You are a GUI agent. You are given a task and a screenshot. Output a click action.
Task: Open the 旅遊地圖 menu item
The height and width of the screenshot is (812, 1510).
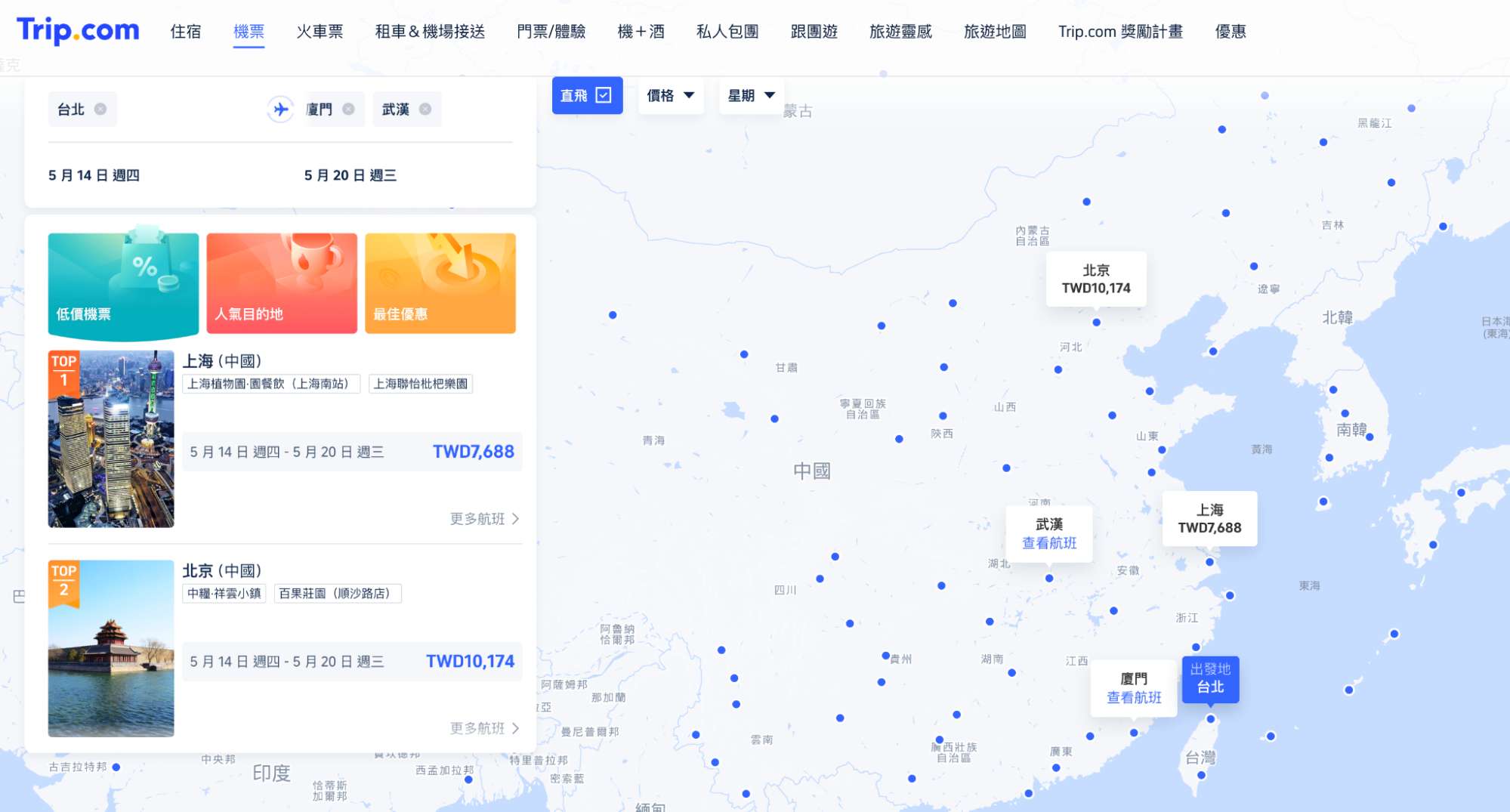point(993,32)
